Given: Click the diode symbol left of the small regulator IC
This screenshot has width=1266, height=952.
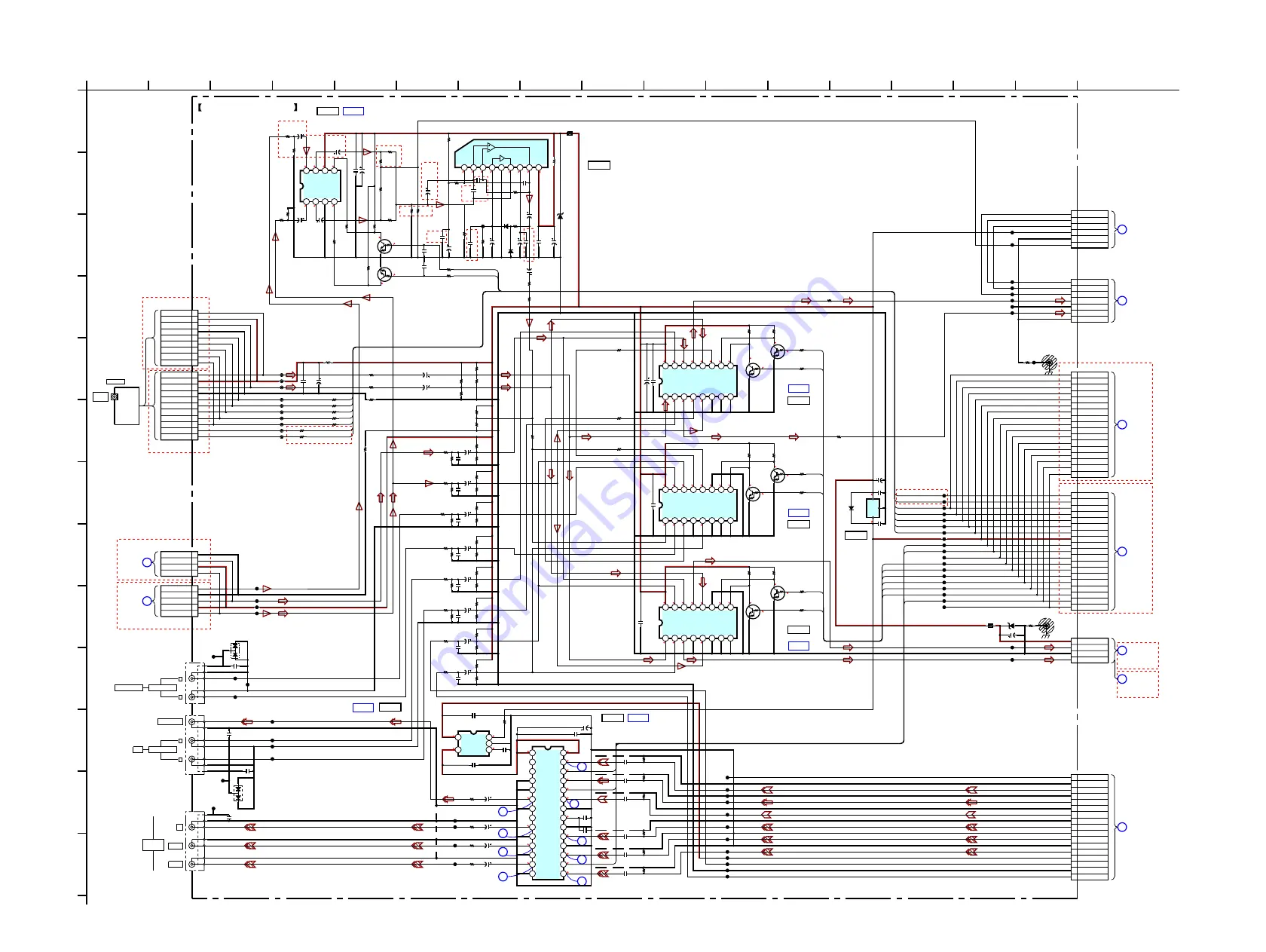Looking at the screenshot, I should 852,508.
